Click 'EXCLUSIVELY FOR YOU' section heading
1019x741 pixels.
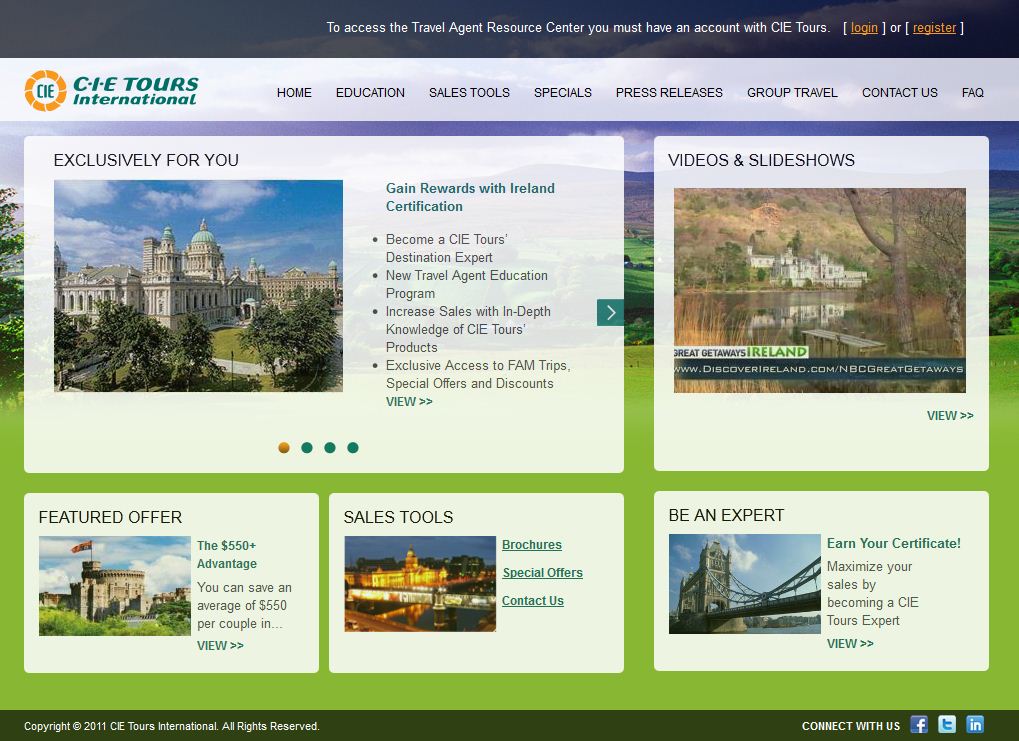tap(146, 160)
